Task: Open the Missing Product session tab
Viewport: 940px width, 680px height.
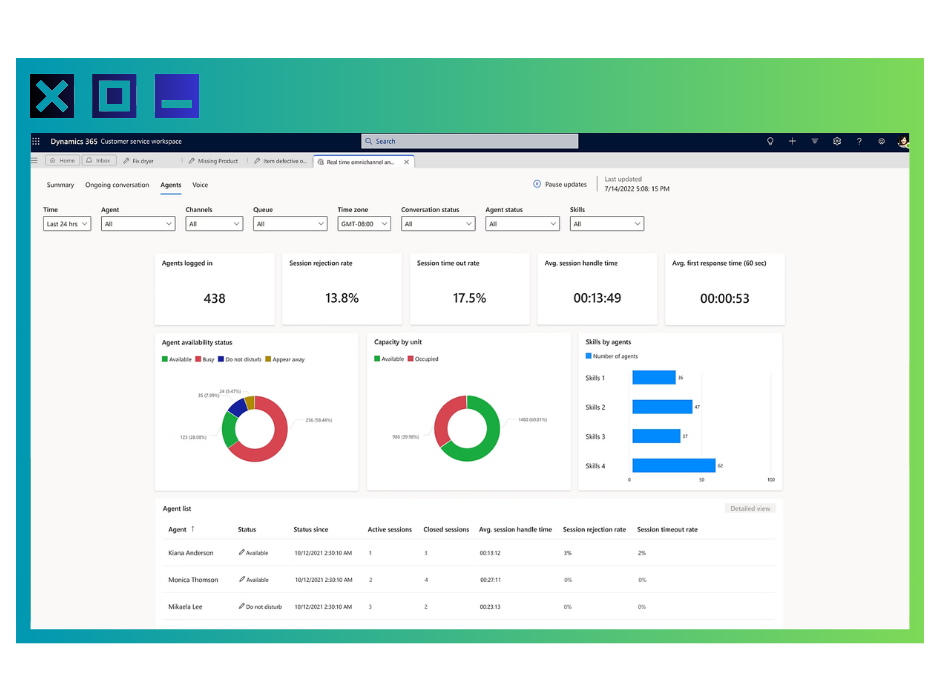Action: pos(214,160)
